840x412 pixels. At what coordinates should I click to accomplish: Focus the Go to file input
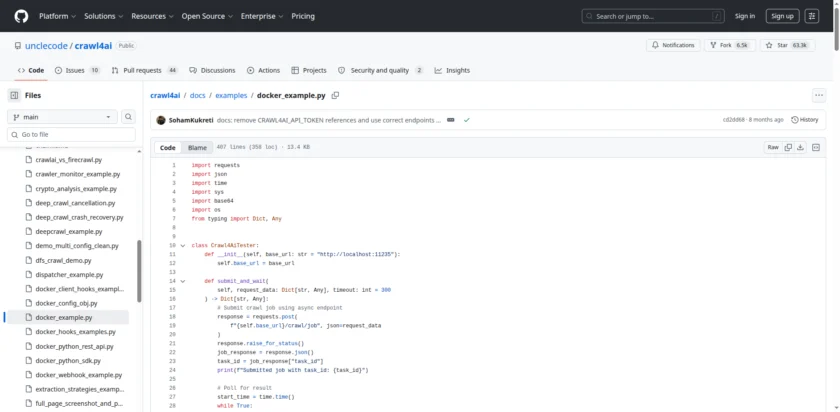(71, 134)
